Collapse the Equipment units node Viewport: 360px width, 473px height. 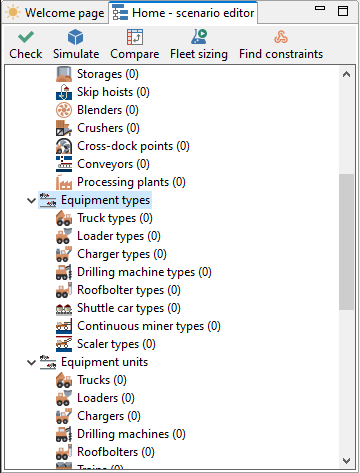pyautogui.click(x=31, y=363)
